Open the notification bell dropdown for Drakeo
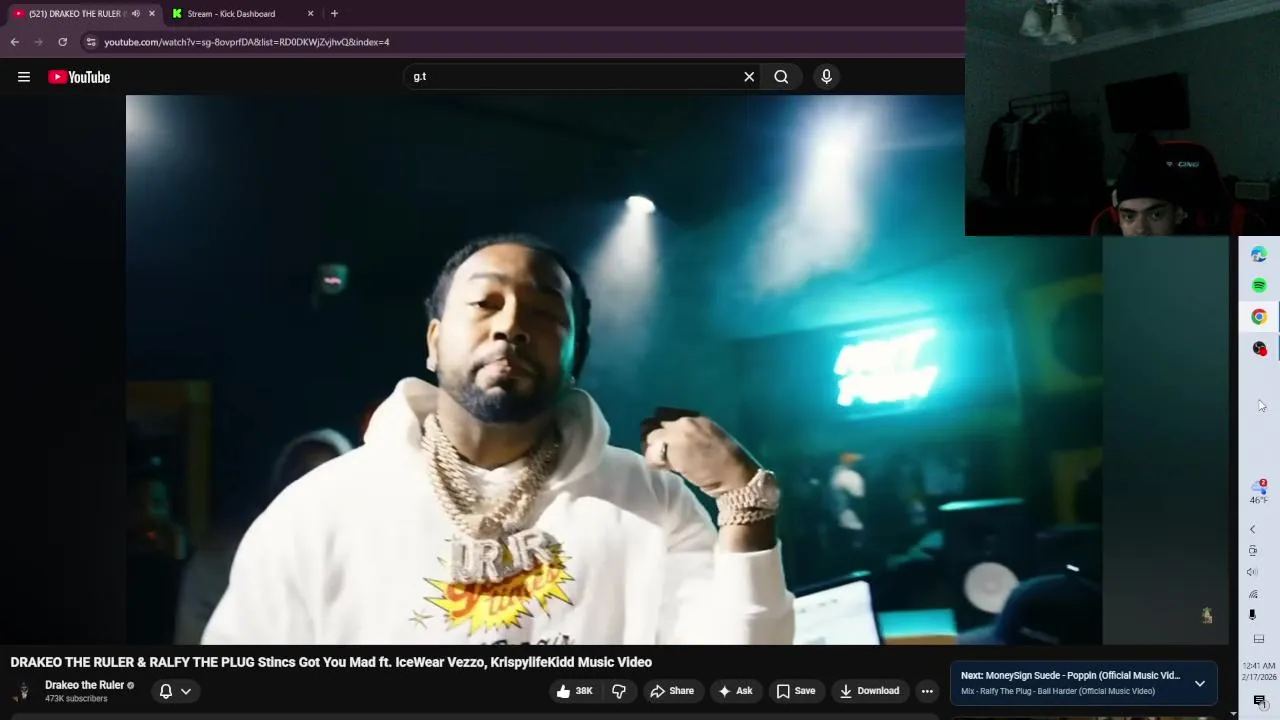 [175, 691]
